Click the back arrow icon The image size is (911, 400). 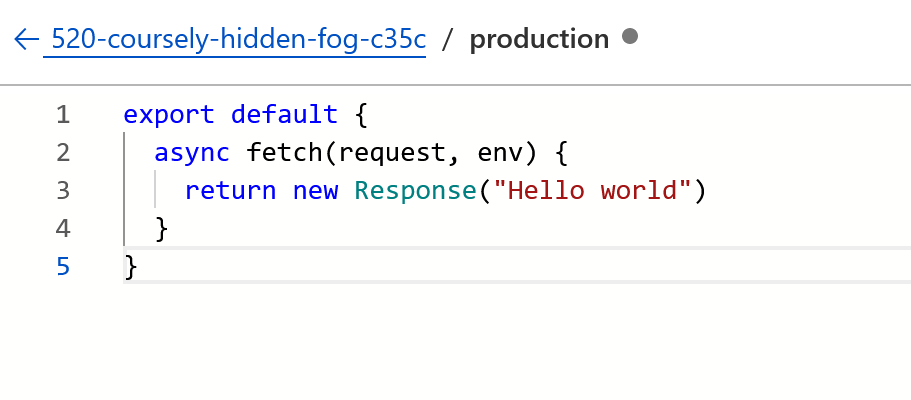[26, 40]
